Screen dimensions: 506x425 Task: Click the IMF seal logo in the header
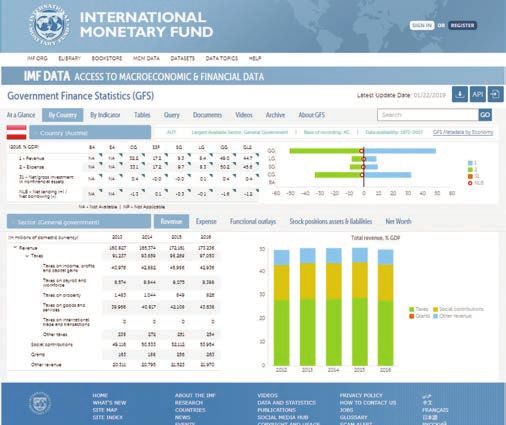[x=49, y=25]
